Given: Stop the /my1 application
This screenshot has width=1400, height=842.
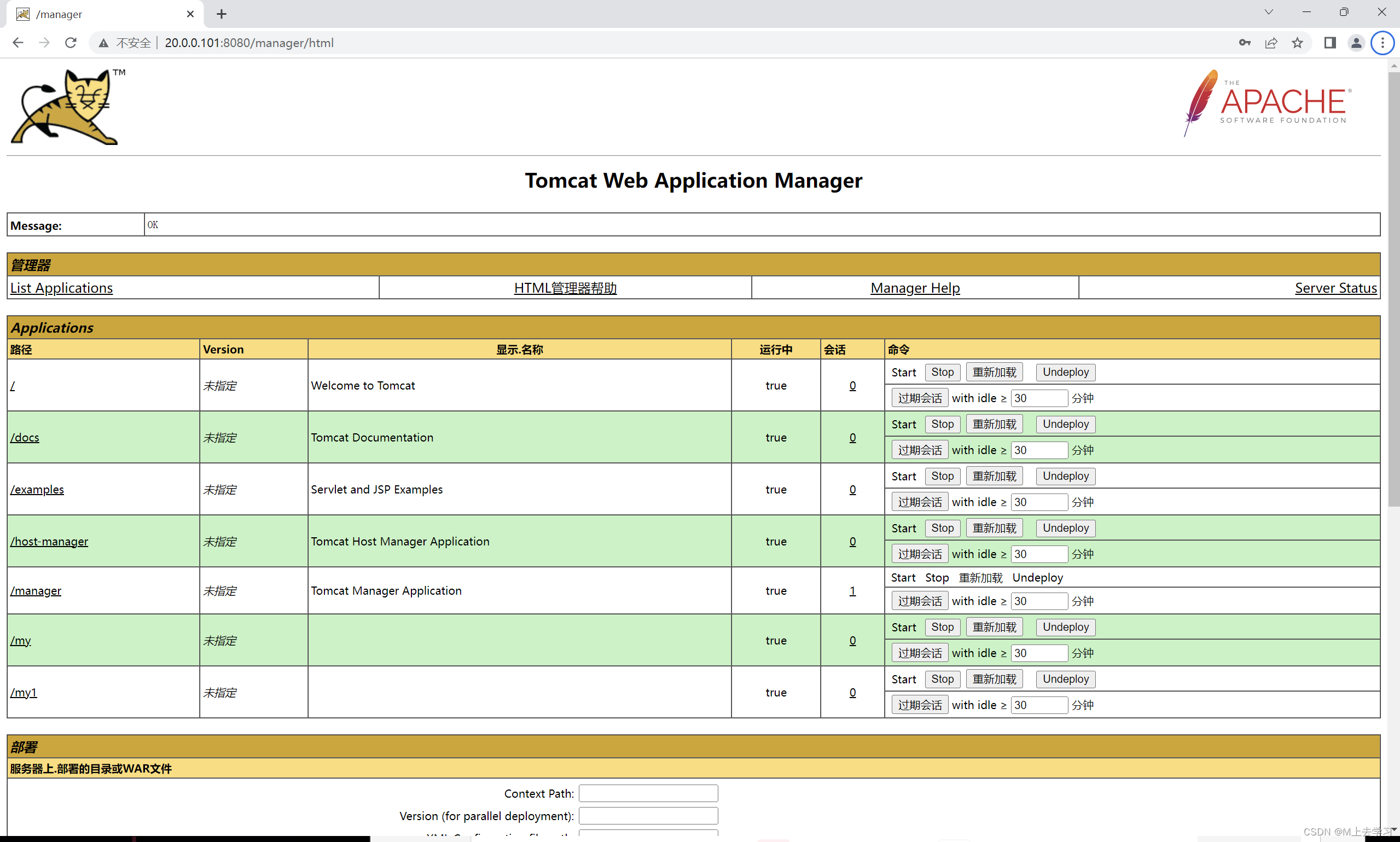Looking at the screenshot, I should click(x=942, y=679).
